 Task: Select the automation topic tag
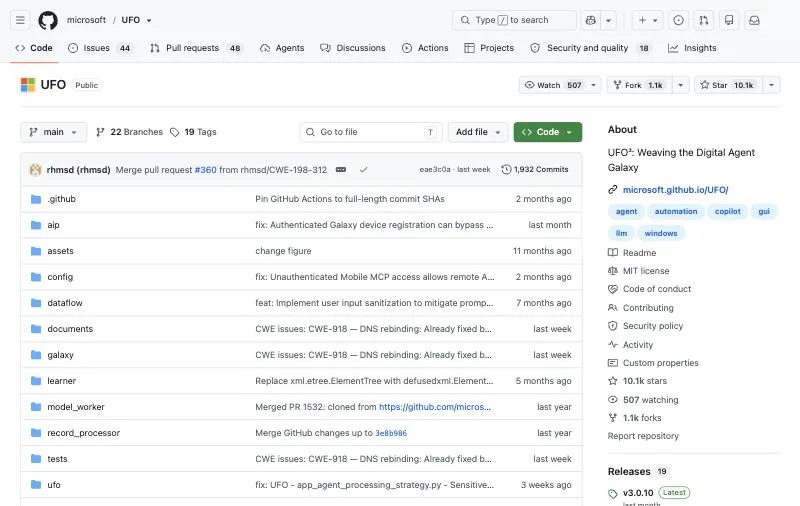[676, 212]
